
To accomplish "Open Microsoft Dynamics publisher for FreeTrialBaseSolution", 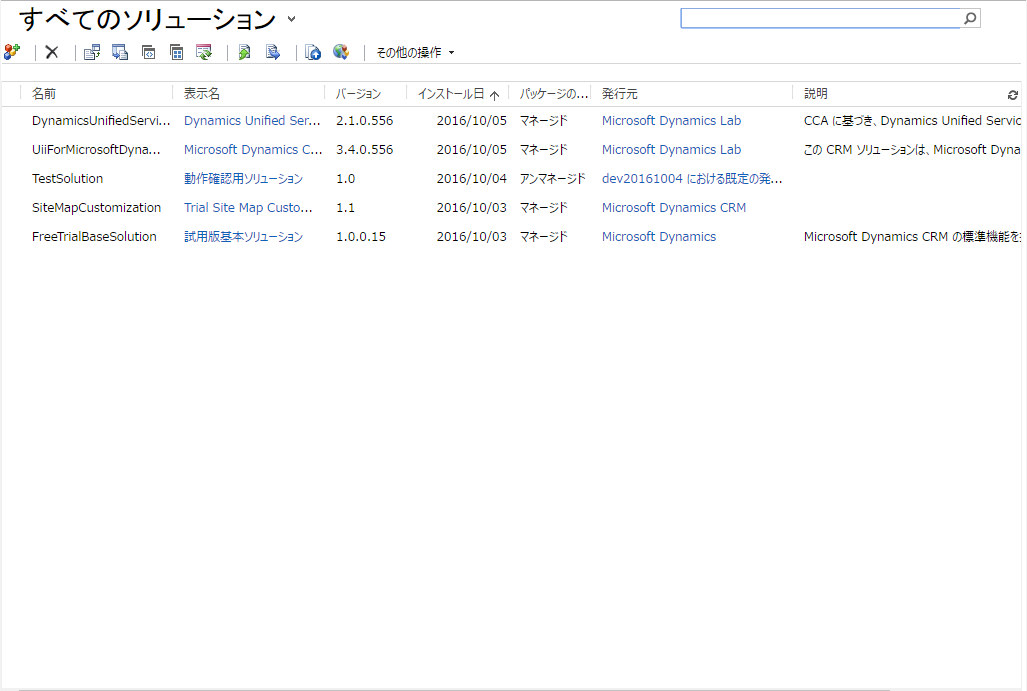I will [x=659, y=236].
